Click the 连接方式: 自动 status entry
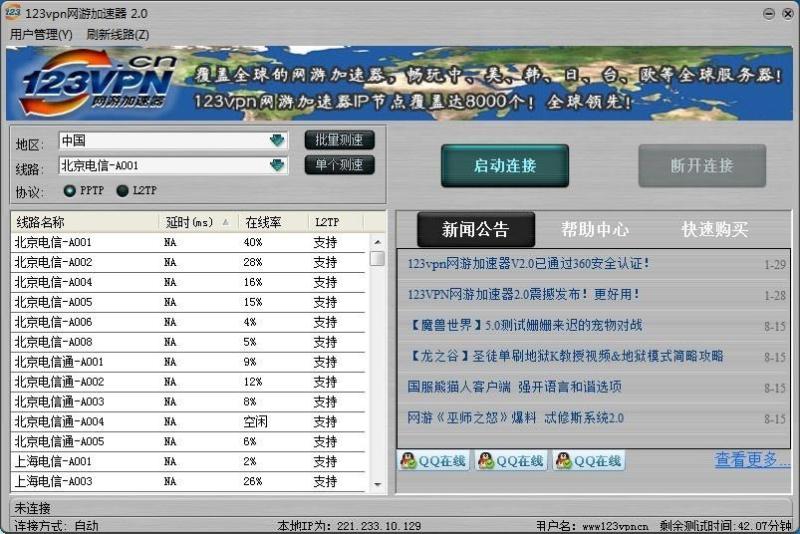This screenshot has height=534, width=800. [x=56, y=526]
